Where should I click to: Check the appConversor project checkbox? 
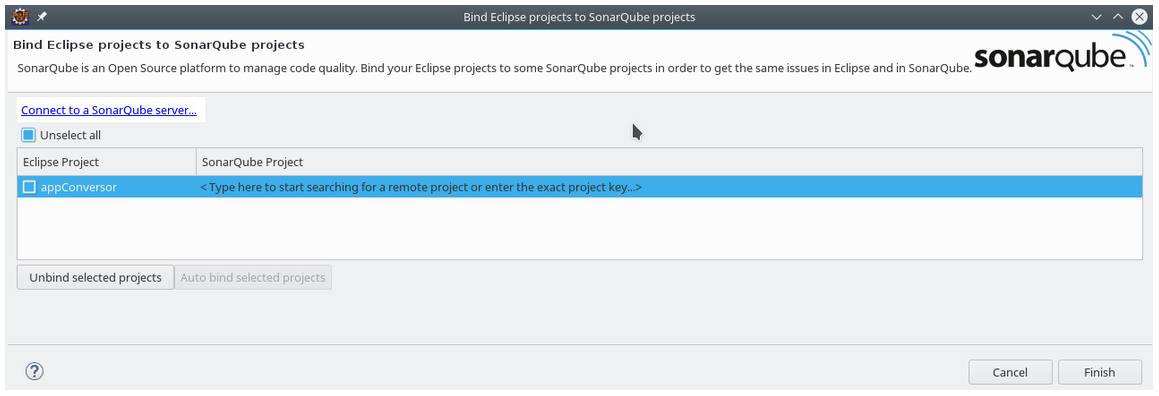(29, 187)
